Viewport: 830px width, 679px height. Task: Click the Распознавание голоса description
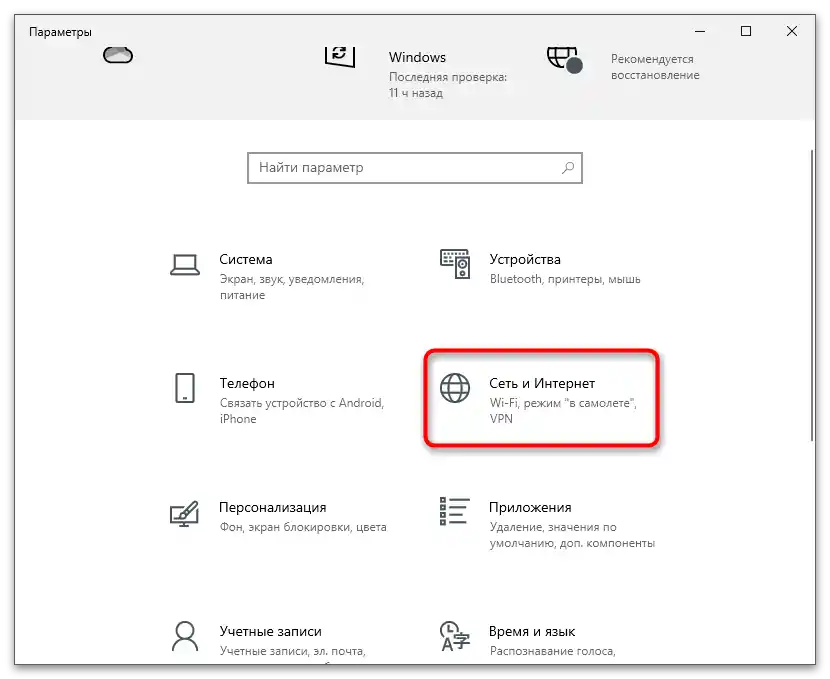click(553, 651)
